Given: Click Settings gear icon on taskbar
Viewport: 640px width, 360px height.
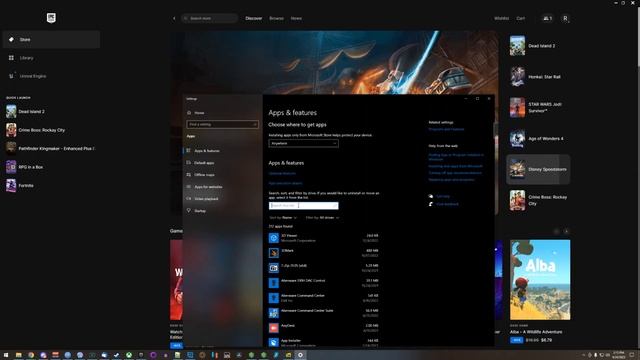Looking at the screenshot, I should click(300, 355).
